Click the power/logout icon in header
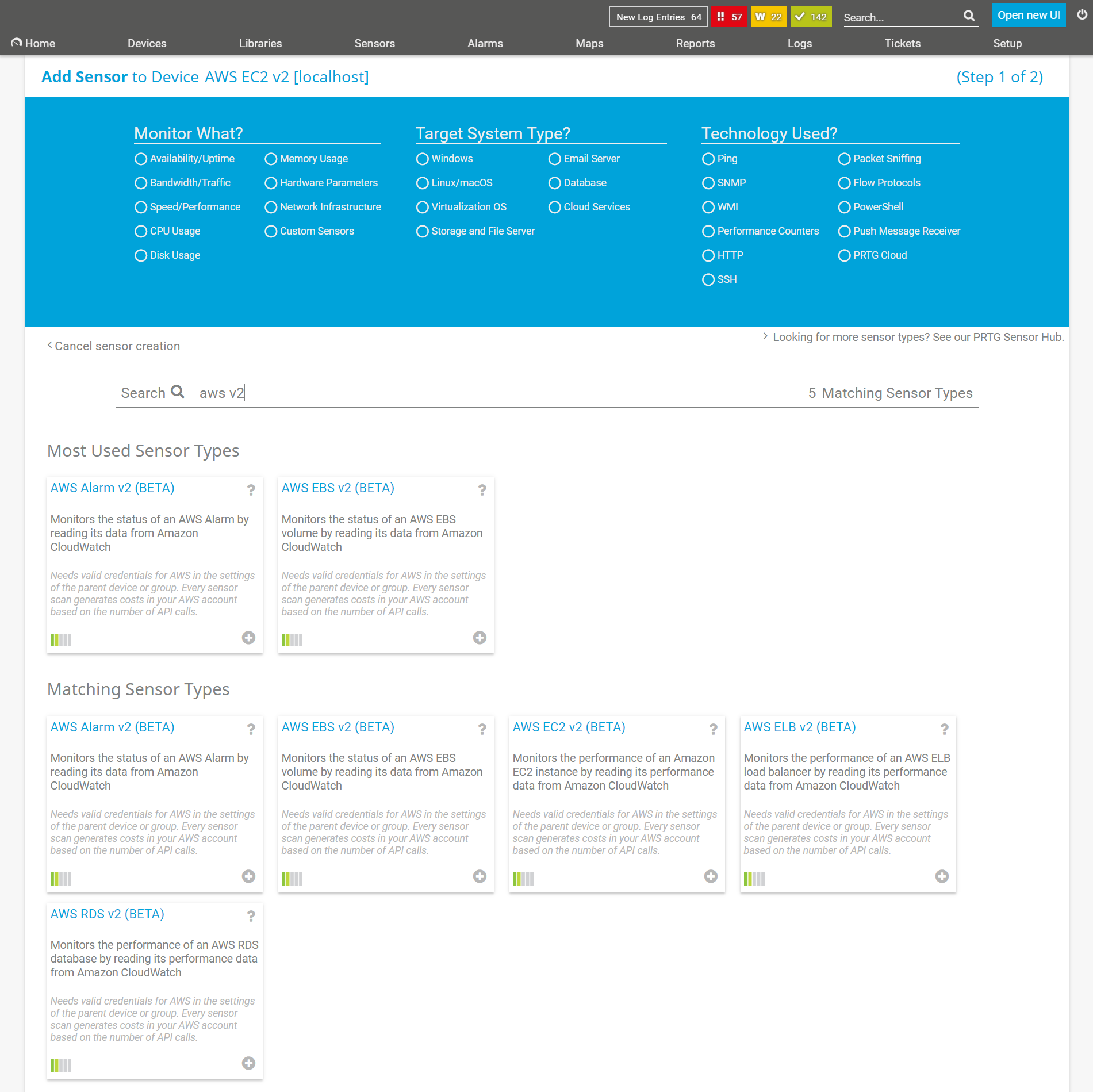The image size is (1093, 1092). click(1082, 16)
